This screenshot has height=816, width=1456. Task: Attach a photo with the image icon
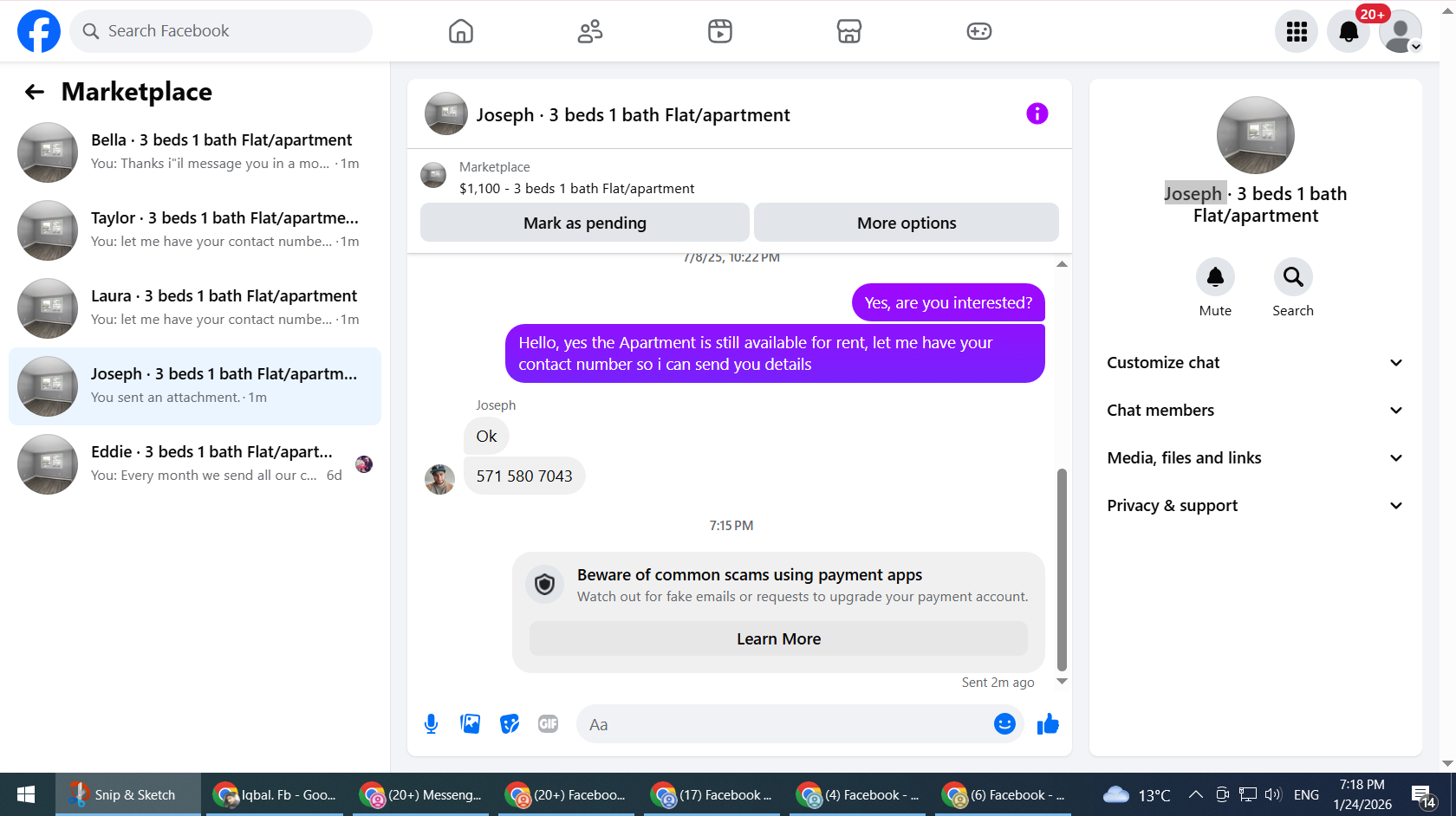click(x=471, y=724)
